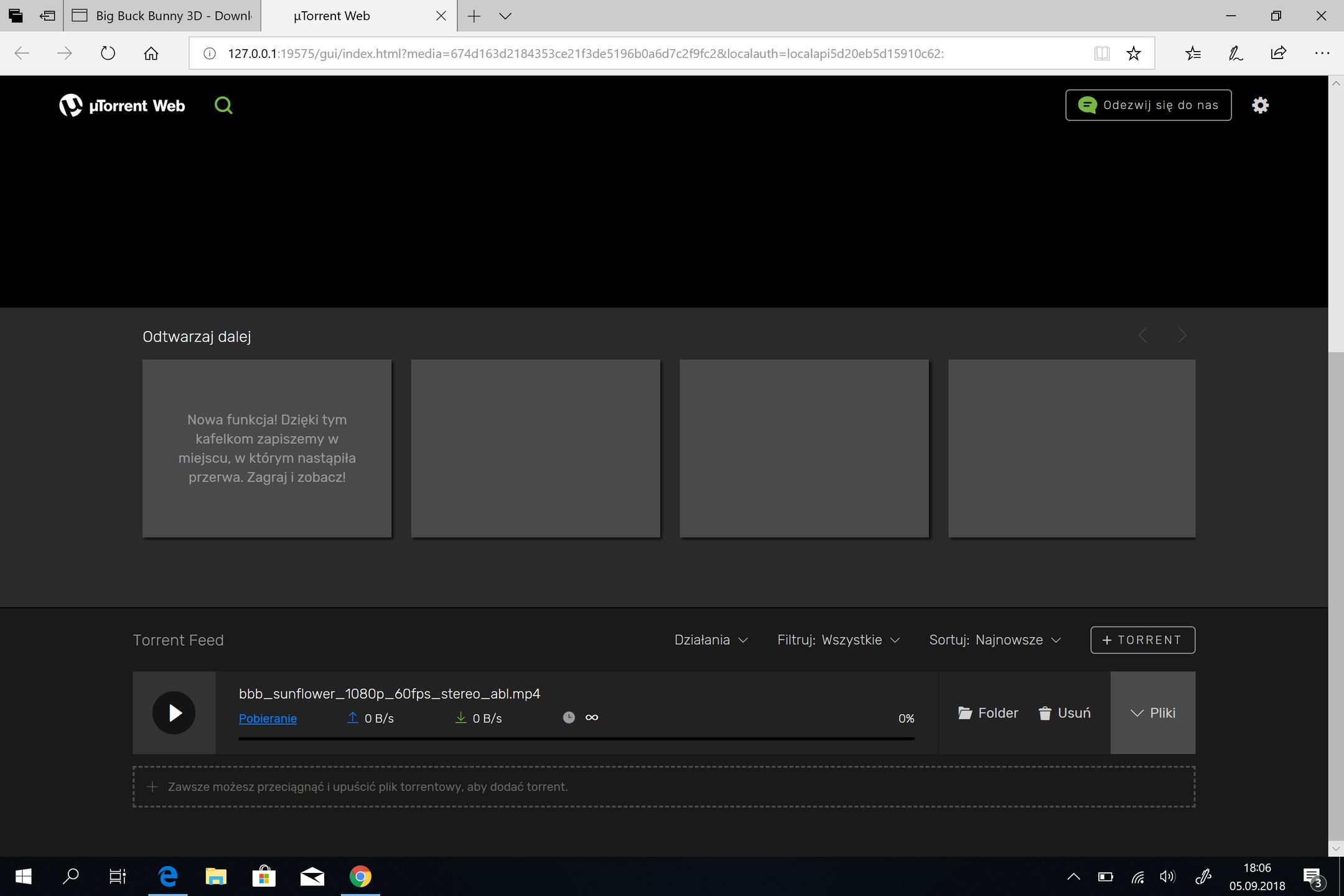
Task: Expand the Działania dropdown
Action: 711,640
